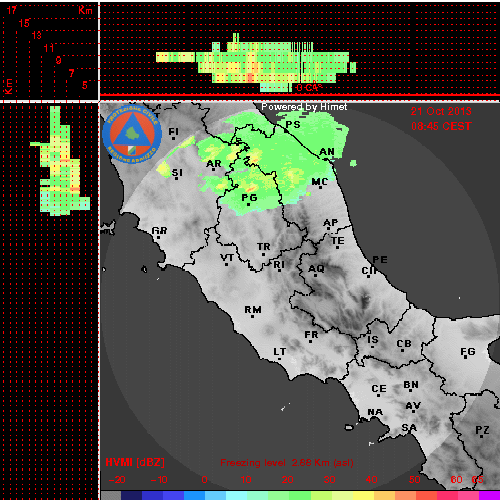Click the '17' altitude axis label
Screen dimensions: 500x500
12,10
